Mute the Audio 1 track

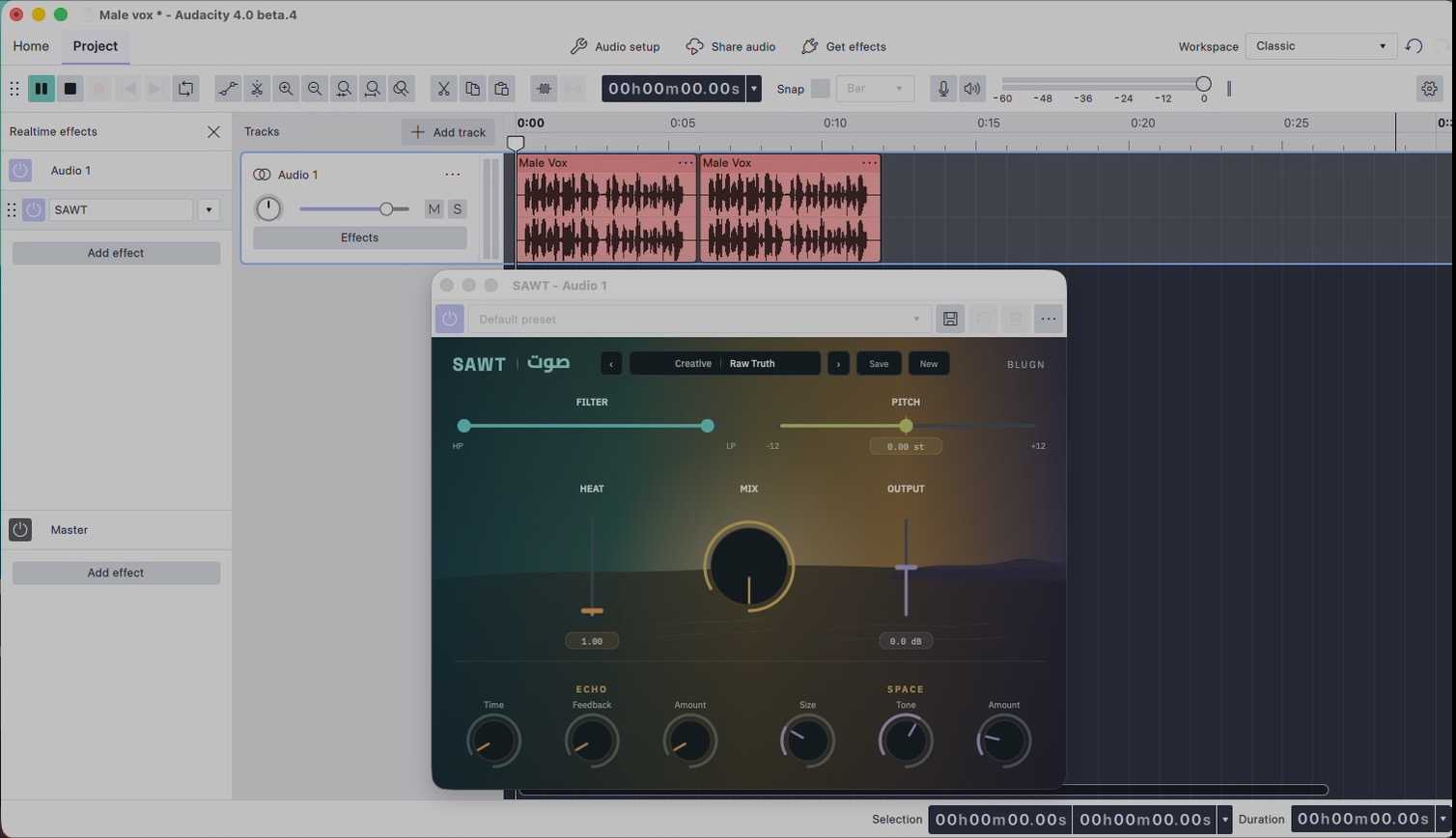tap(434, 209)
